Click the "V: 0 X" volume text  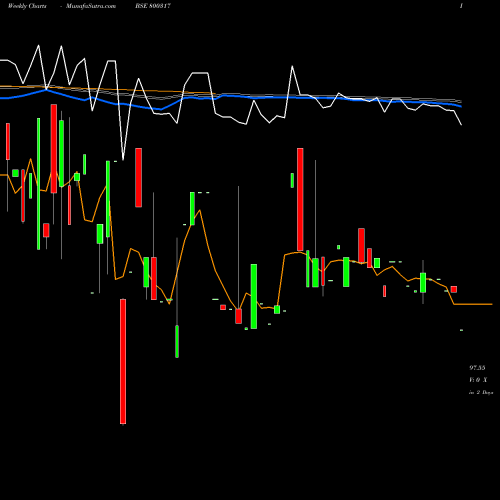pyautogui.click(x=478, y=380)
